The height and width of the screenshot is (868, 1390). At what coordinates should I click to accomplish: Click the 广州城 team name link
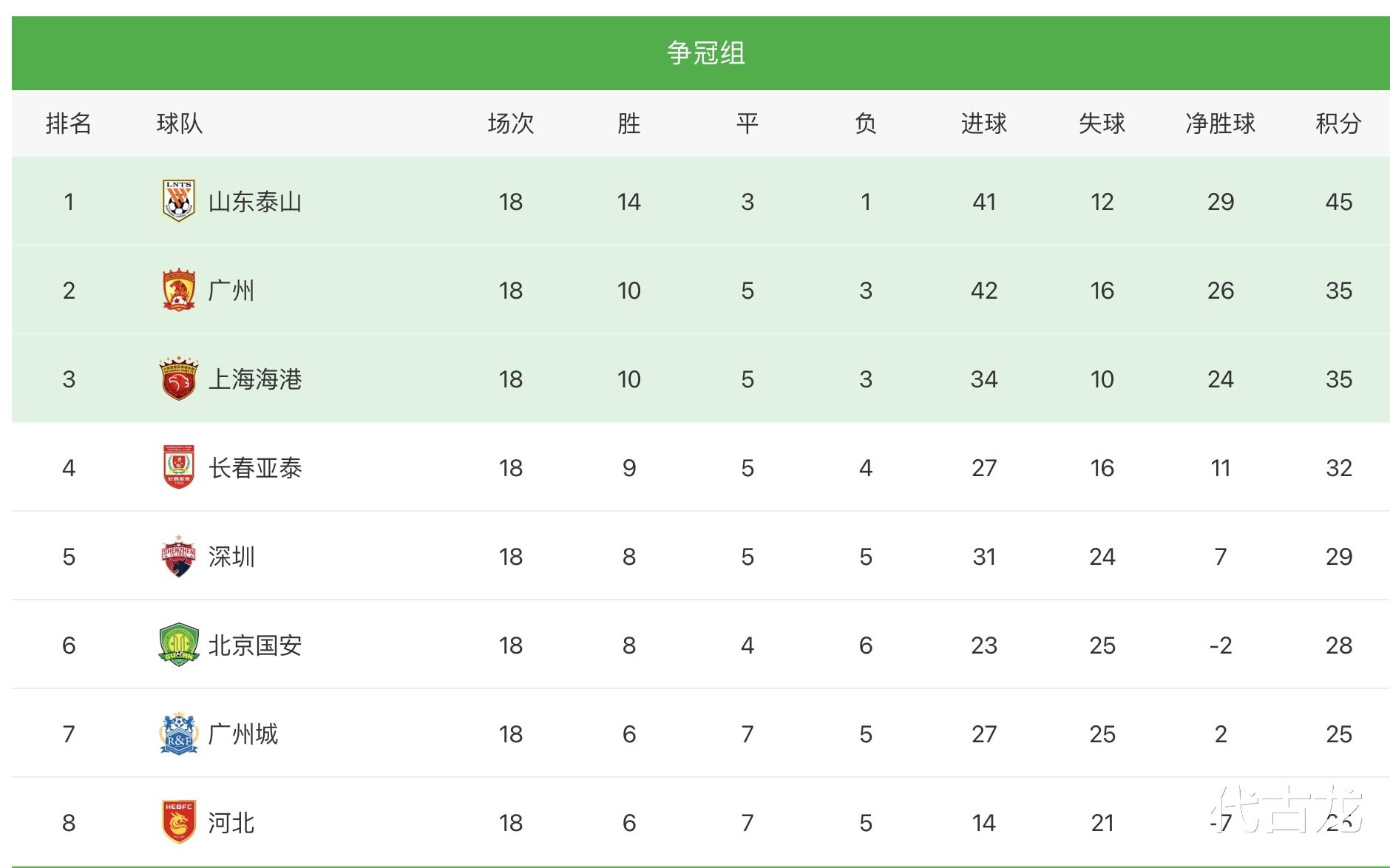(x=243, y=734)
